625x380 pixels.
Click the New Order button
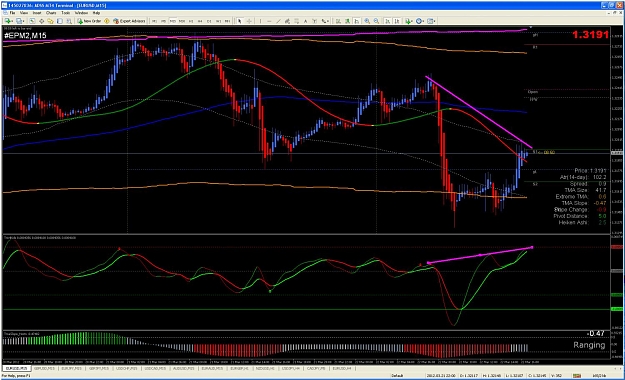(89, 21)
